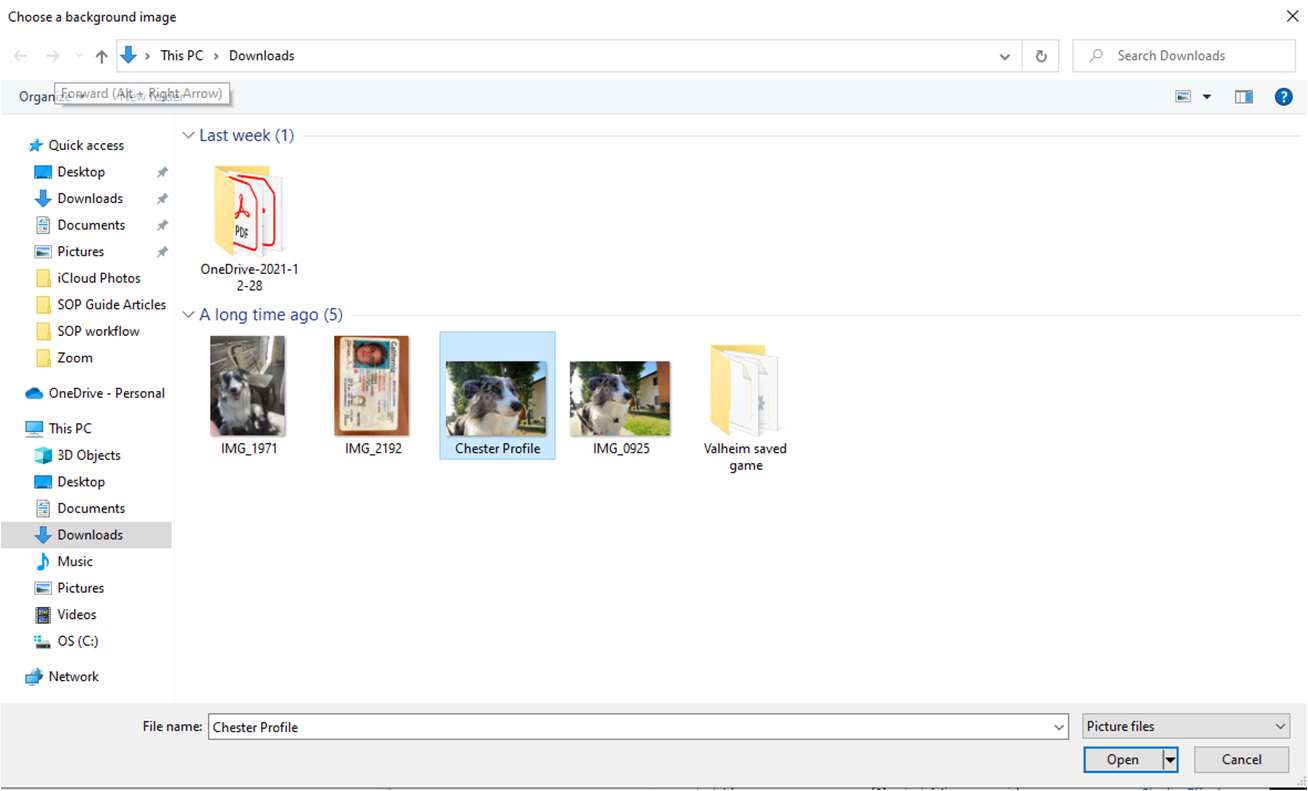Open the File name suggestions dropdown
Viewport: 1308px width, 791px height.
1060,727
